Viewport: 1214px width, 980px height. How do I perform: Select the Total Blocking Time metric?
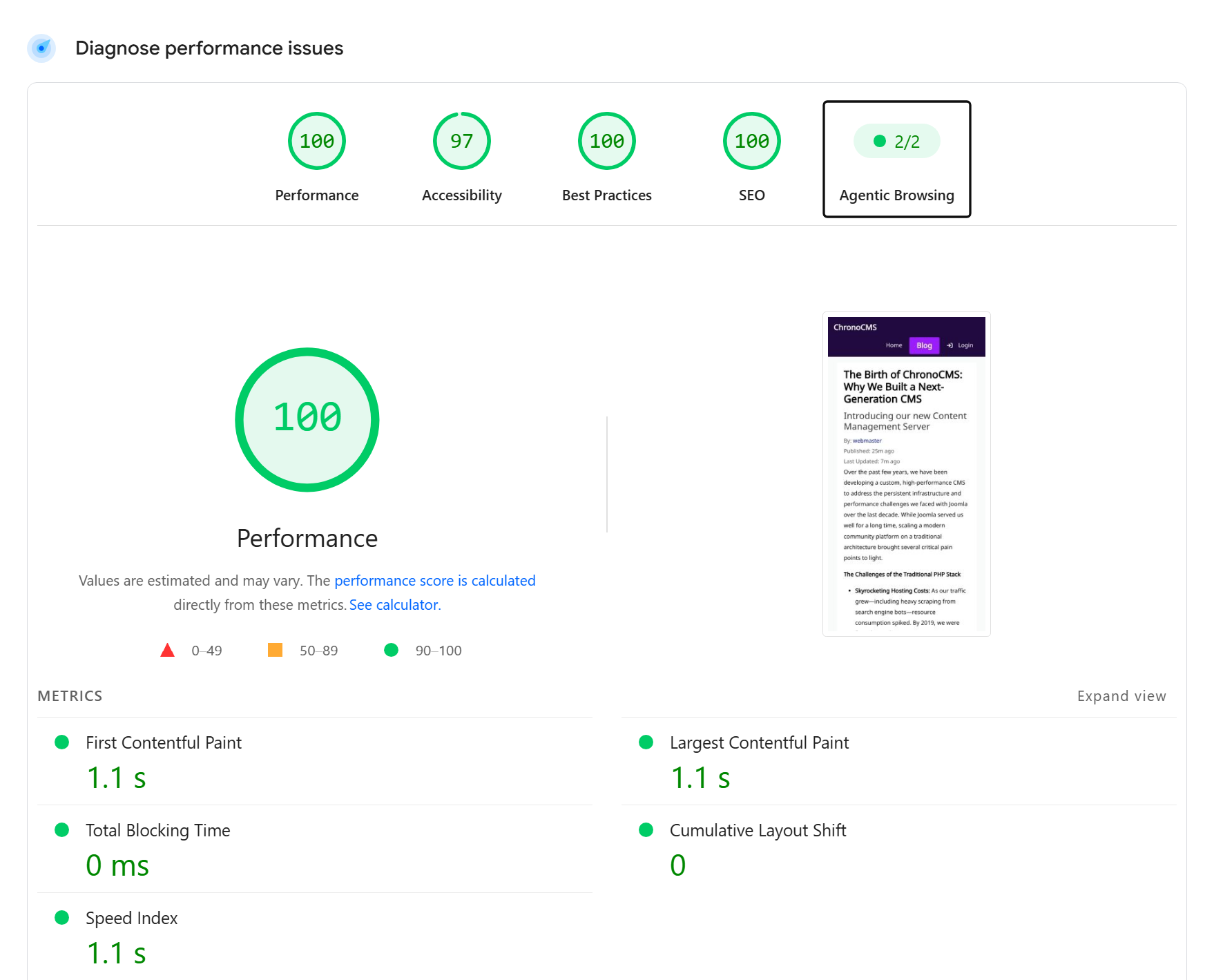[x=158, y=830]
